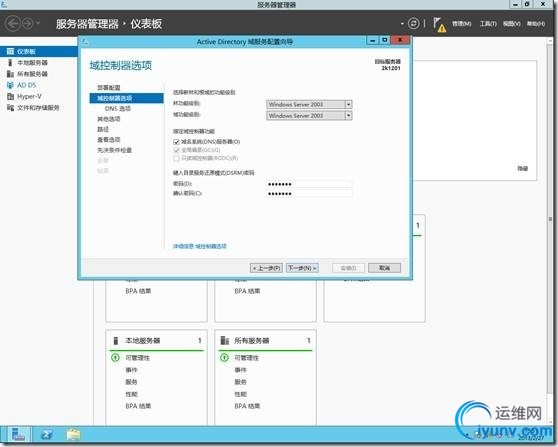
Task: Click the 确认密码(C) confirm password field
Action: (309, 194)
